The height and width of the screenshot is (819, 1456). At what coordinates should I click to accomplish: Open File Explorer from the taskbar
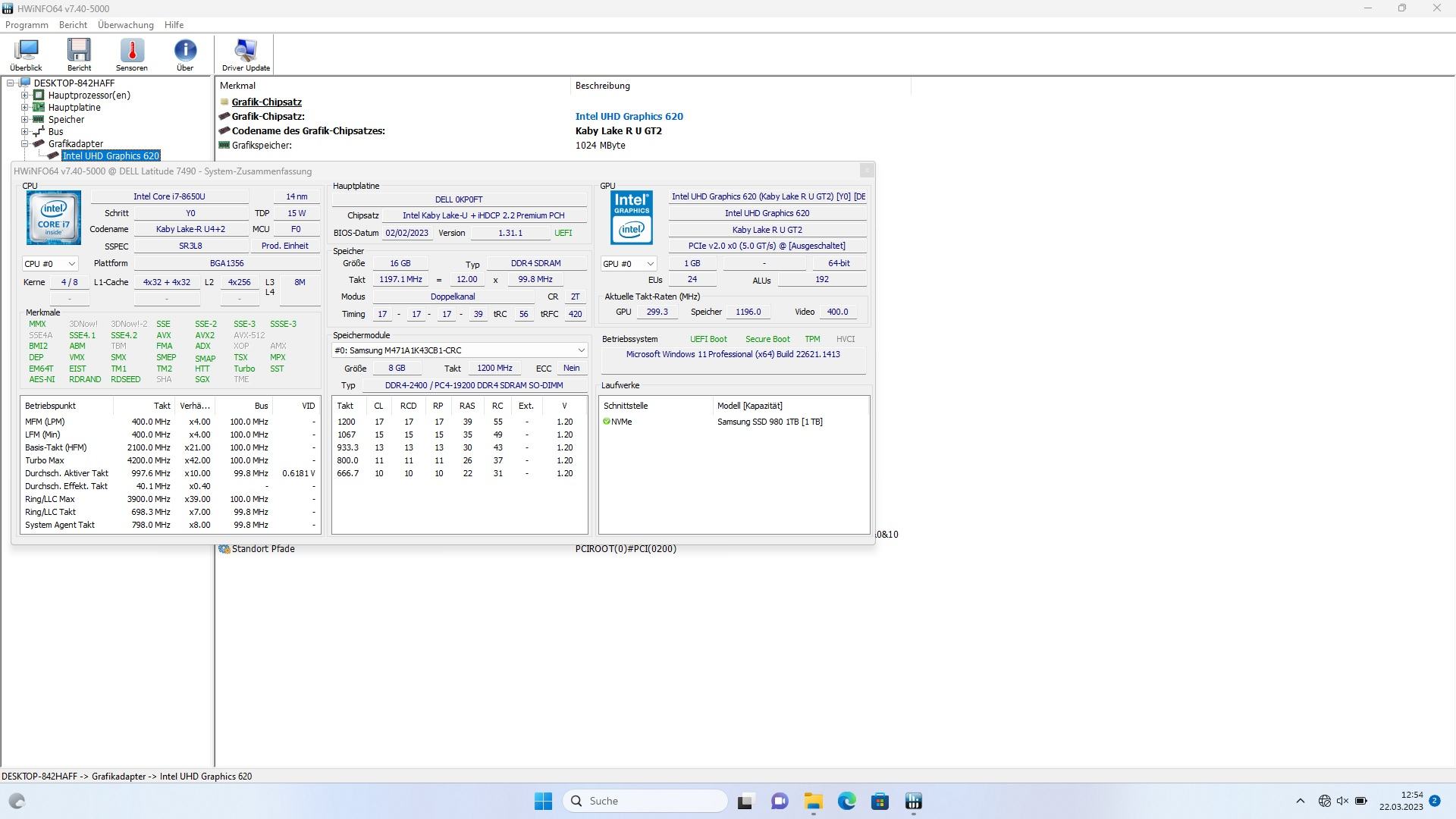pyautogui.click(x=814, y=802)
